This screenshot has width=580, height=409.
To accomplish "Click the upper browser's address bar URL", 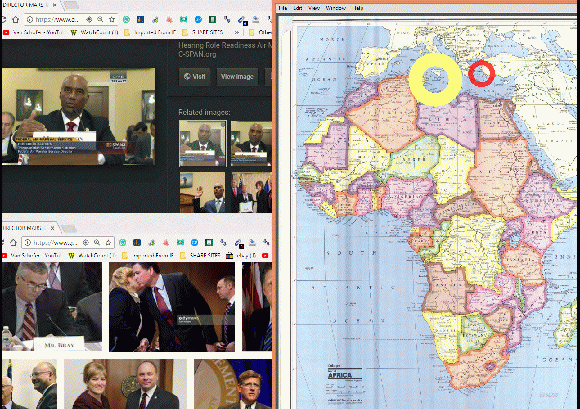I will 57,19.
